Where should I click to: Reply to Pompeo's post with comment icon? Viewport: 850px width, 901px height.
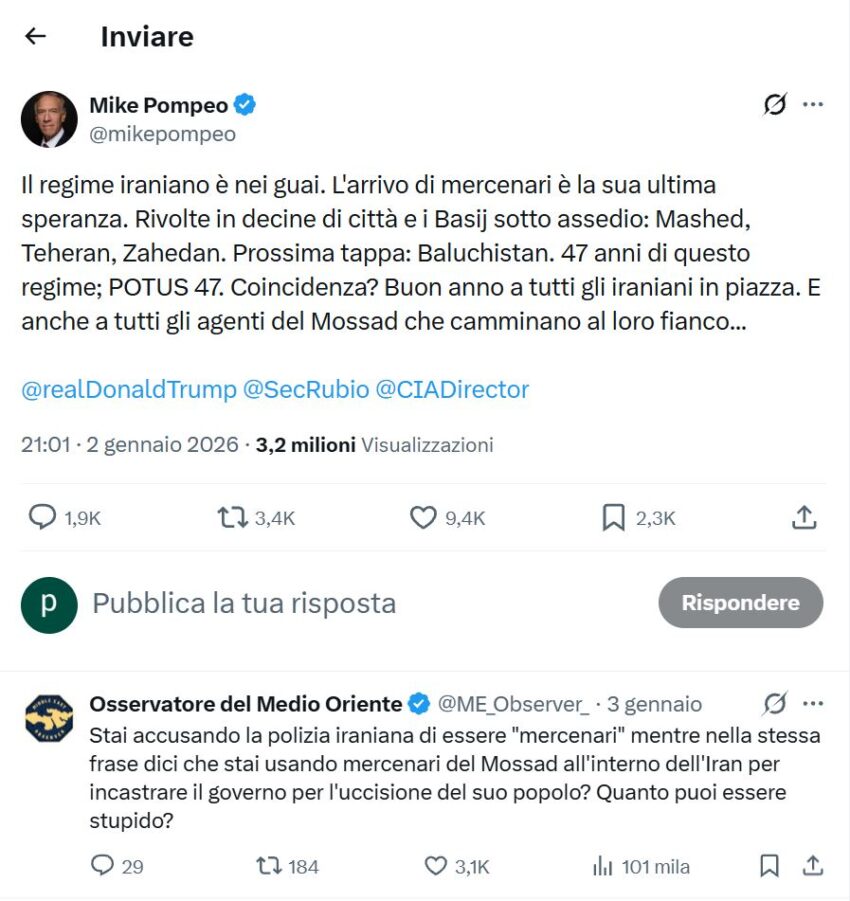point(43,517)
